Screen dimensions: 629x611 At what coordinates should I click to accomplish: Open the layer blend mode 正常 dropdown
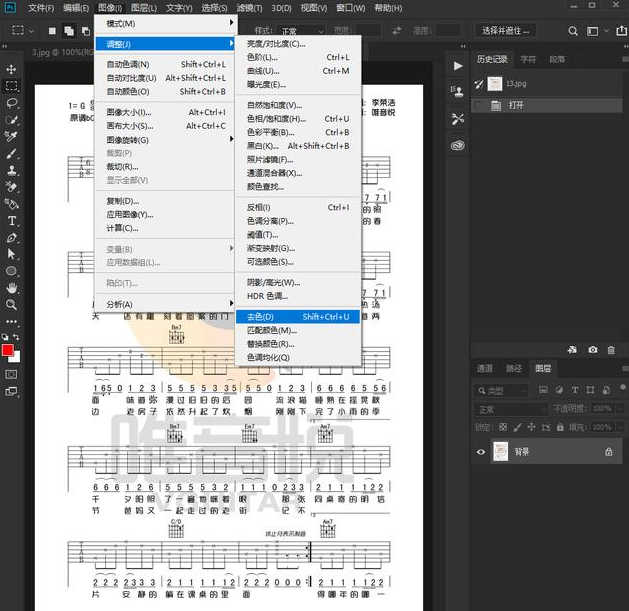point(511,410)
